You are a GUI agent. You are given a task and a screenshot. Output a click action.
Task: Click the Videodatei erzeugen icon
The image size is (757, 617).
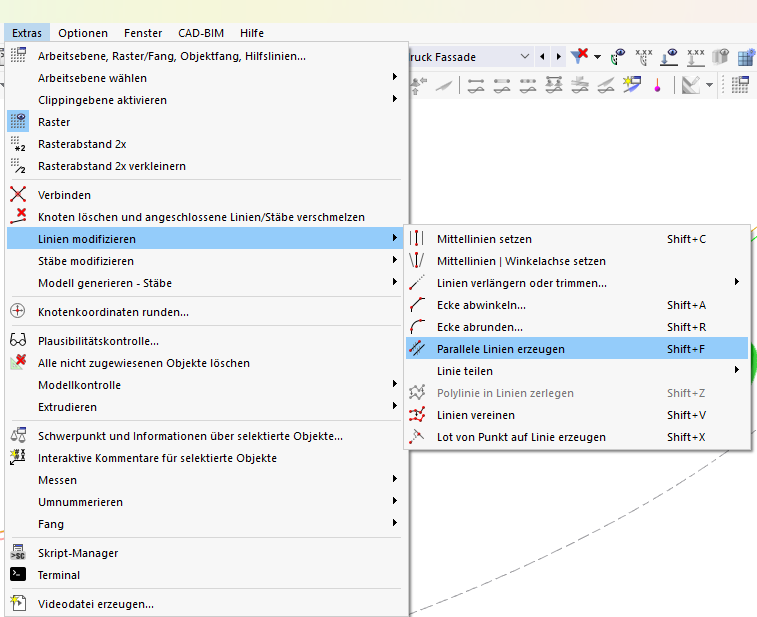pyautogui.click(x=18, y=603)
